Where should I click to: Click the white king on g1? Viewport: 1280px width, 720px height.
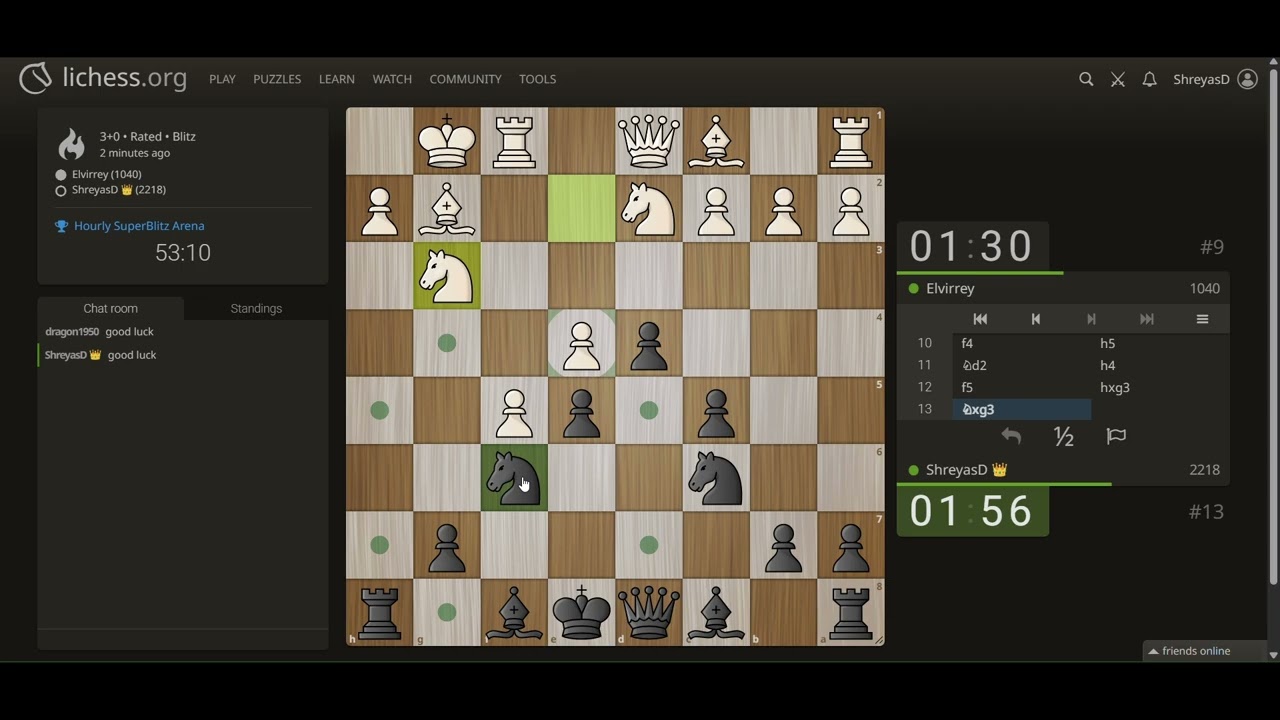coord(447,141)
